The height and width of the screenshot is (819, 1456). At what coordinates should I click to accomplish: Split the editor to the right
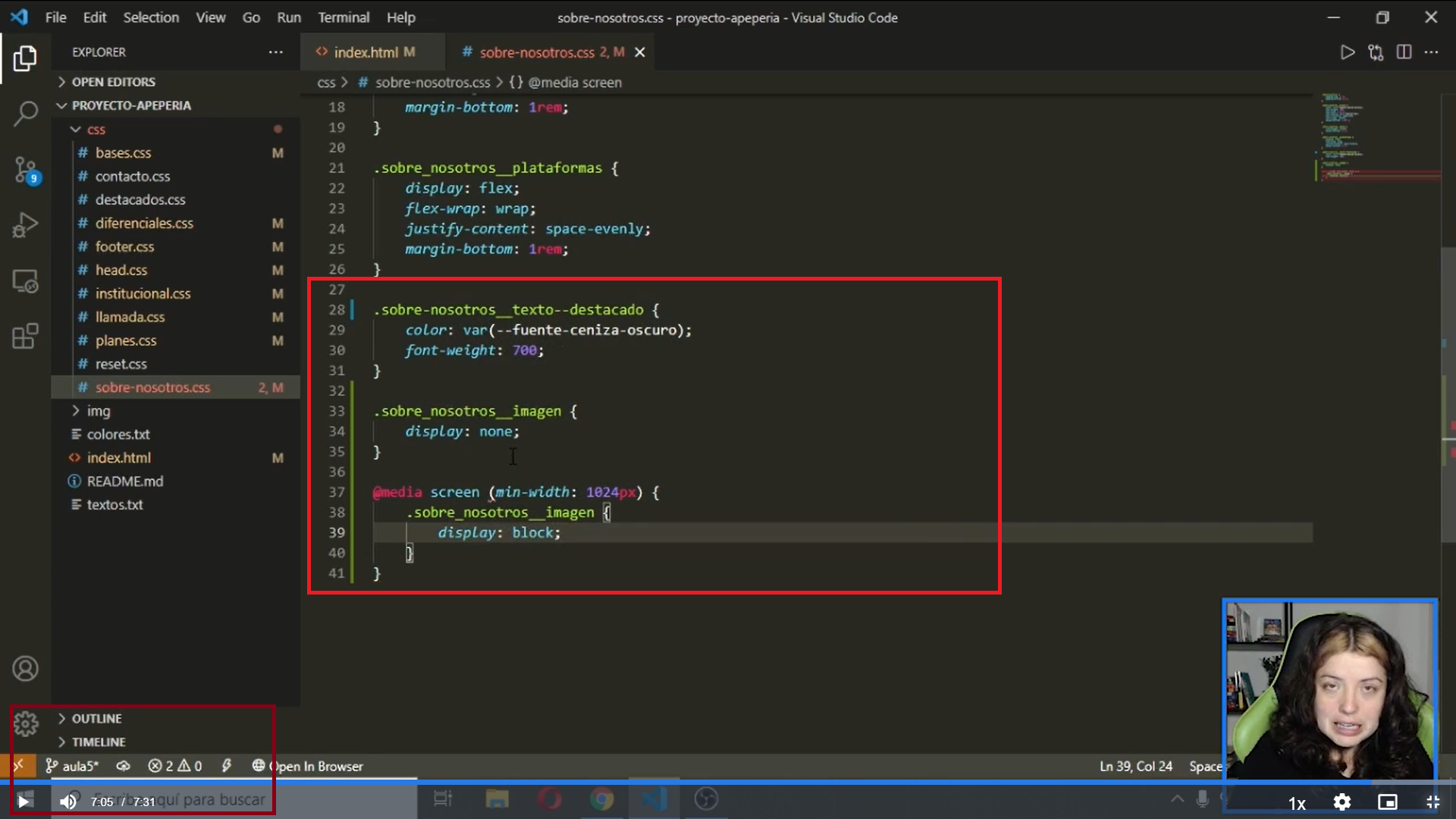pyautogui.click(x=1404, y=52)
